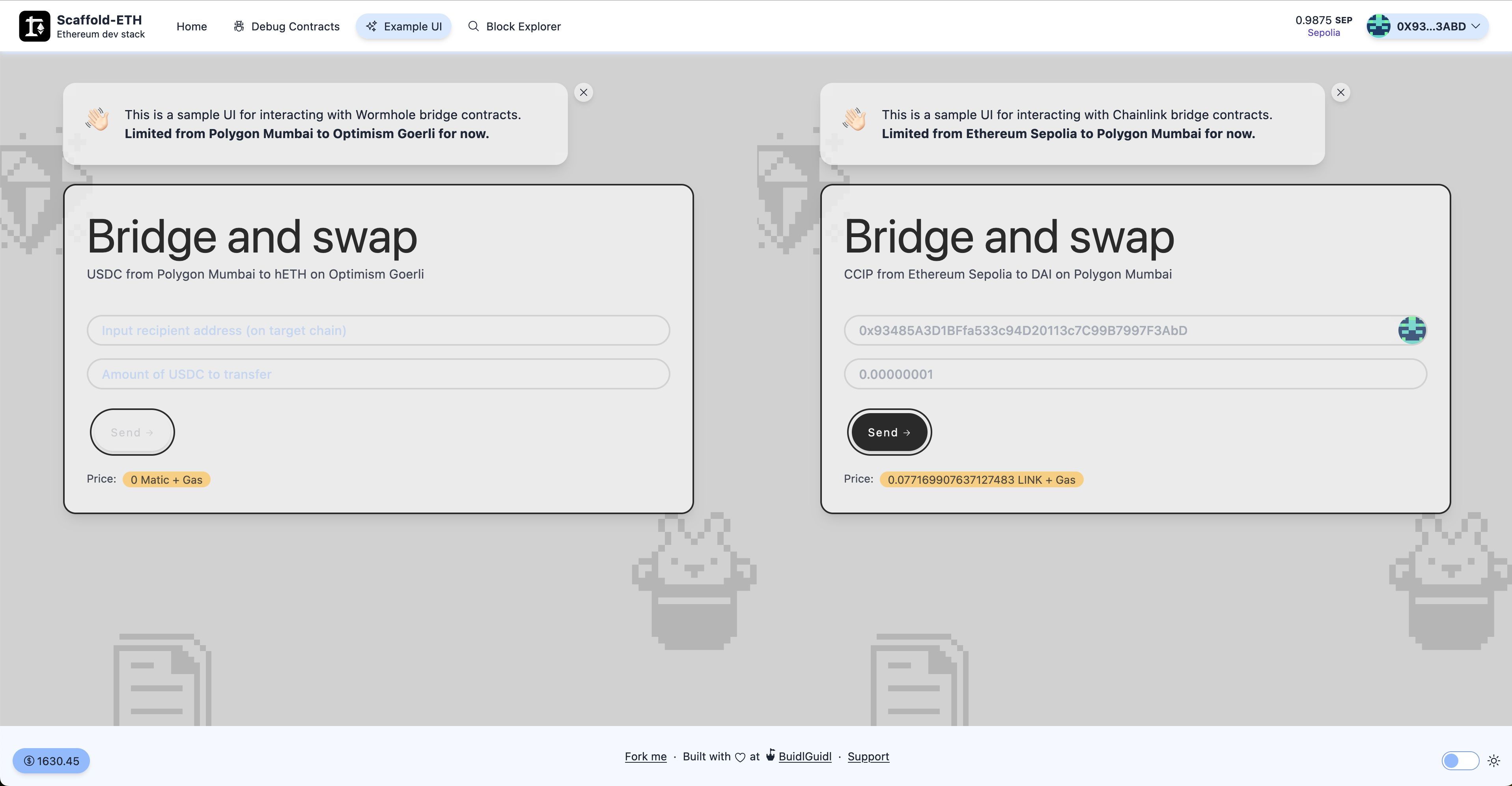Dismiss the Chainlink info banner

coord(1340,92)
